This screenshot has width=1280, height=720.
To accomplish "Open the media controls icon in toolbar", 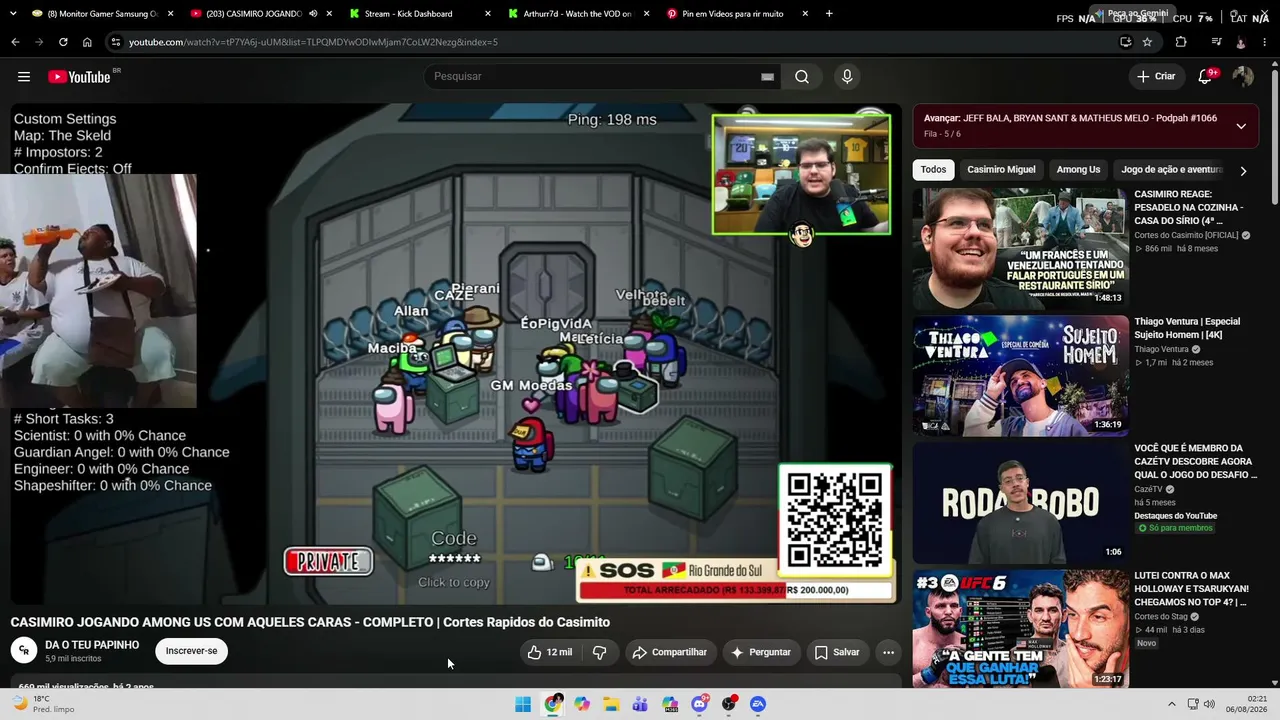I will click(1216, 42).
